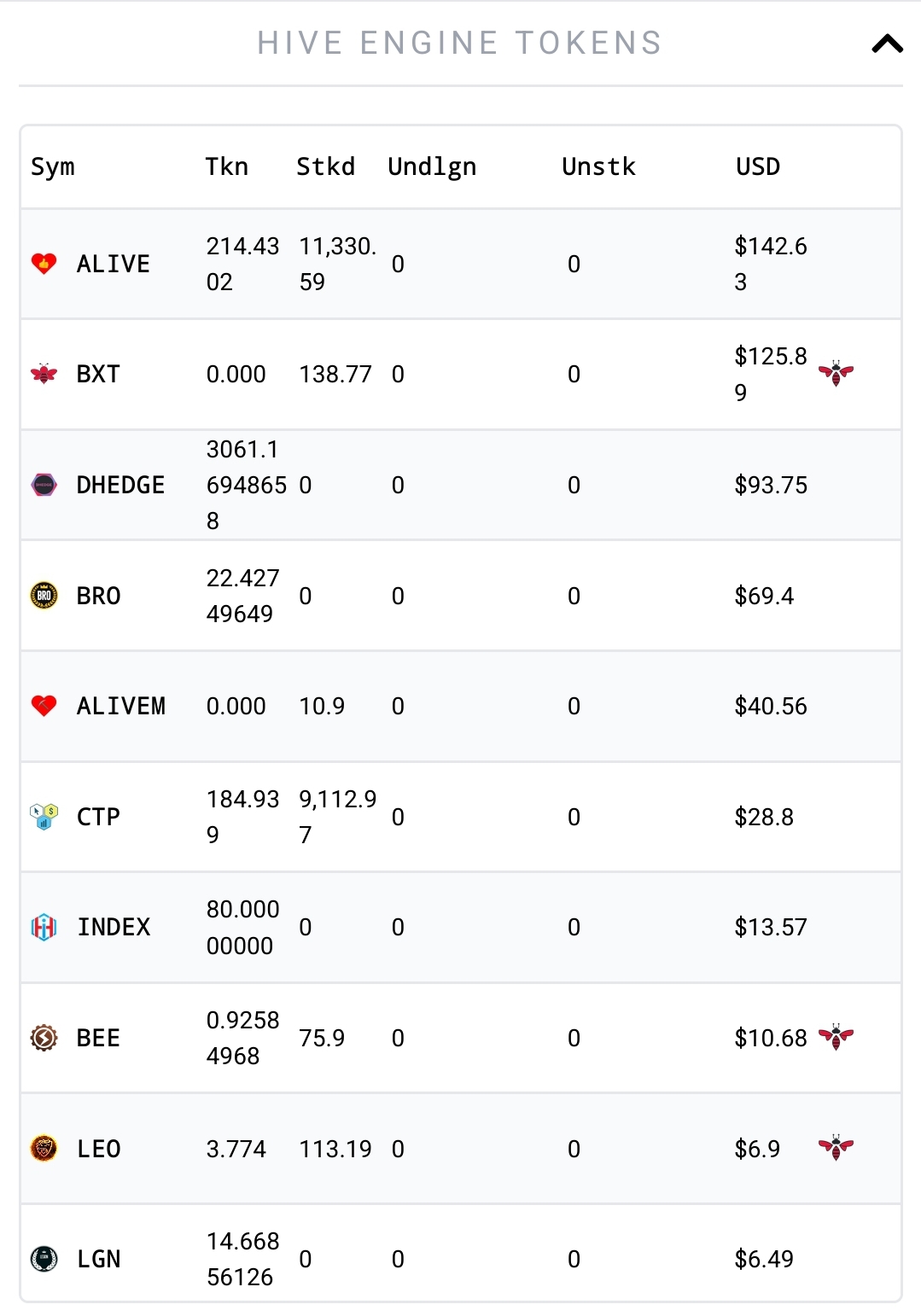Click the bee icon next to $6.9

tap(836, 1148)
